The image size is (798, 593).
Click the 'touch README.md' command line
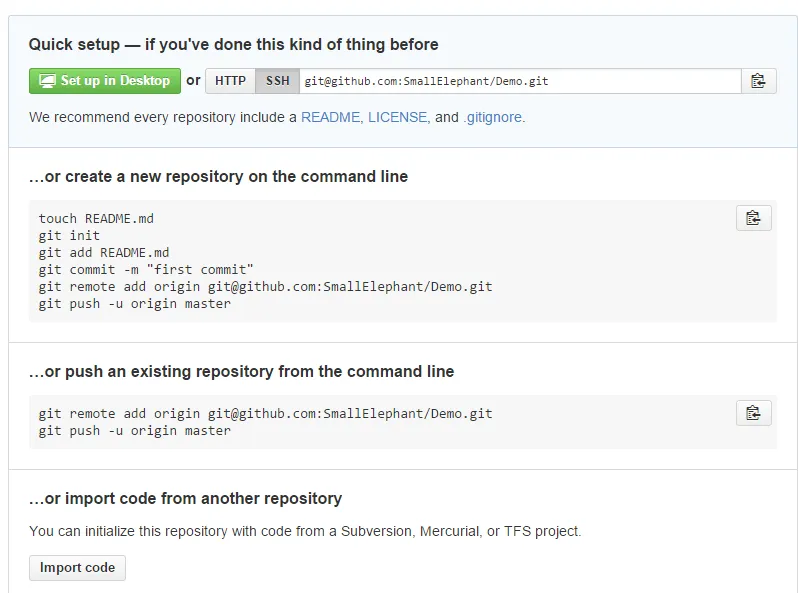96,218
